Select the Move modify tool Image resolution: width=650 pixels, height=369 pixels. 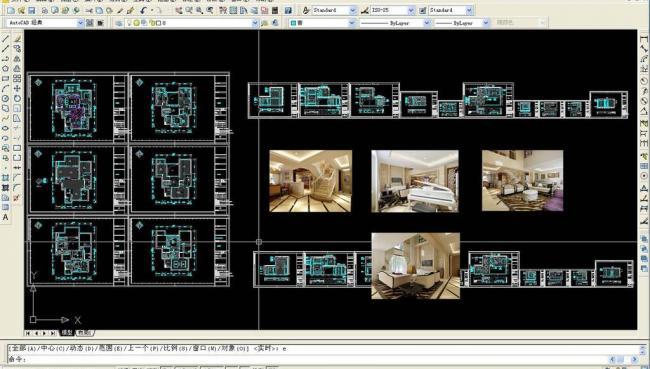pyautogui.click(x=17, y=88)
